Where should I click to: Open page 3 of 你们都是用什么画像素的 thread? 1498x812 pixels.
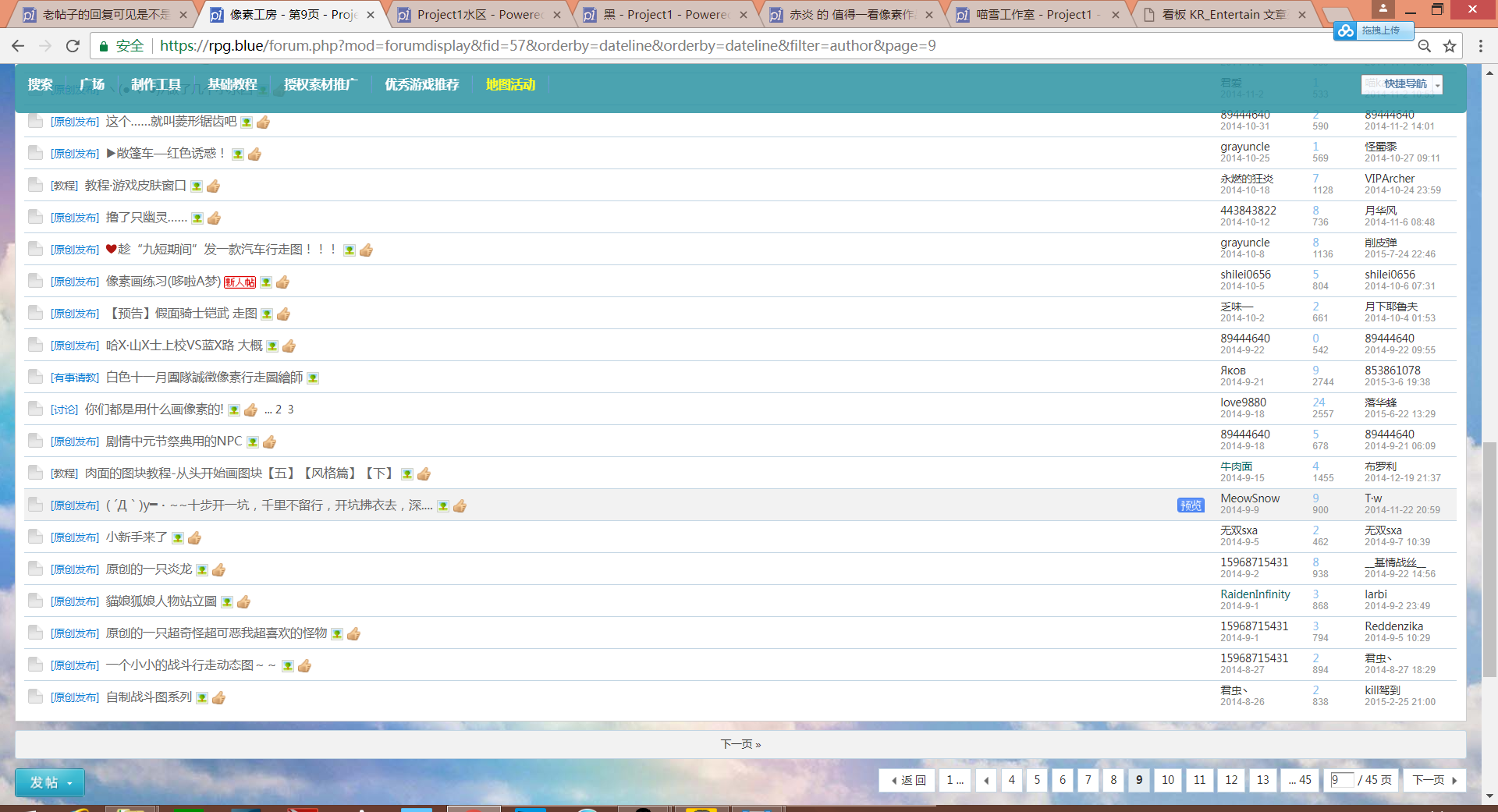(290, 410)
